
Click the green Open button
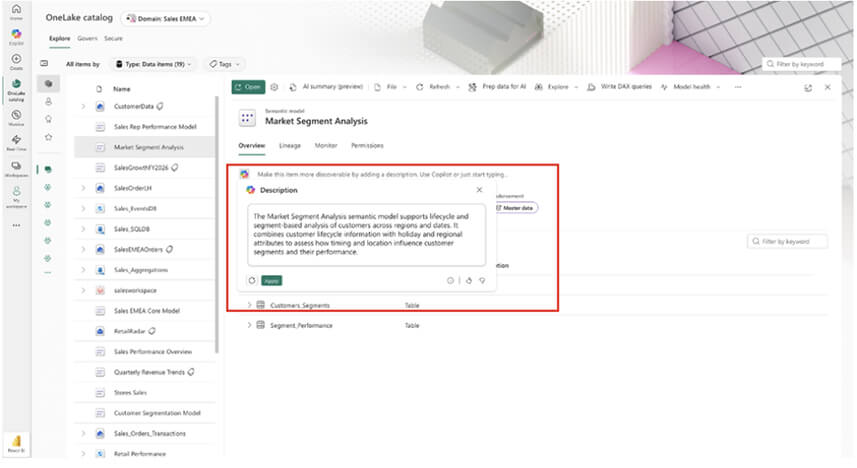(248, 87)
